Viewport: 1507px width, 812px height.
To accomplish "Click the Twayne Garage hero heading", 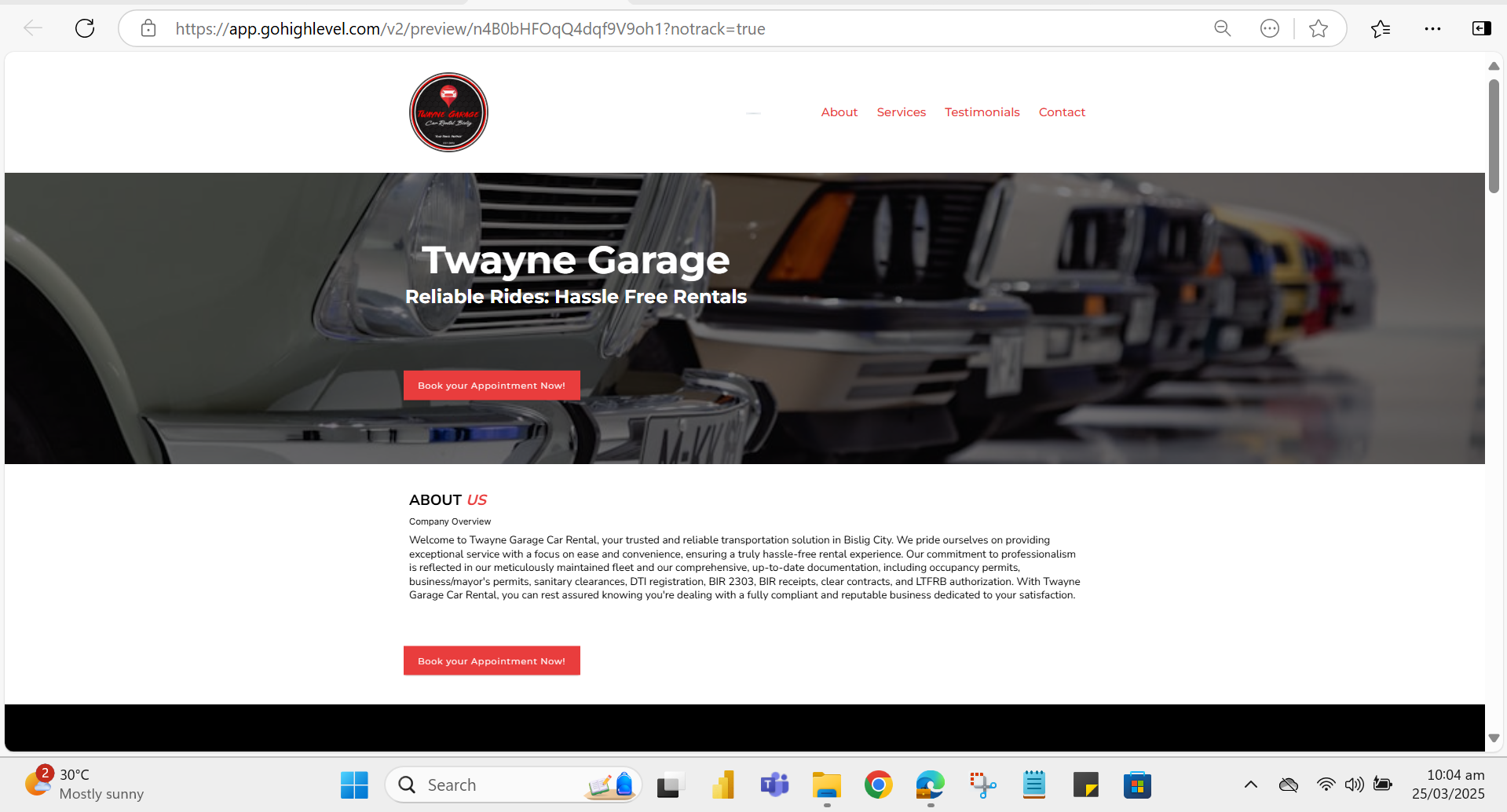I will click(x=576, y=260).
